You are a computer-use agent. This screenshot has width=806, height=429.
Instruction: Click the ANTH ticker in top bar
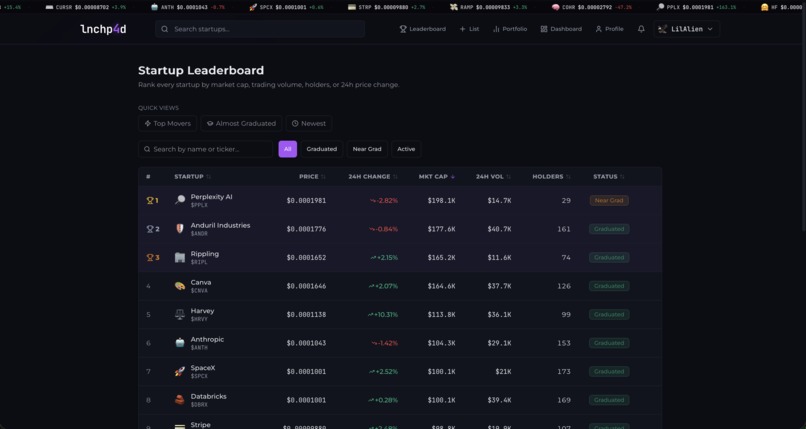(x=188, y=7)
